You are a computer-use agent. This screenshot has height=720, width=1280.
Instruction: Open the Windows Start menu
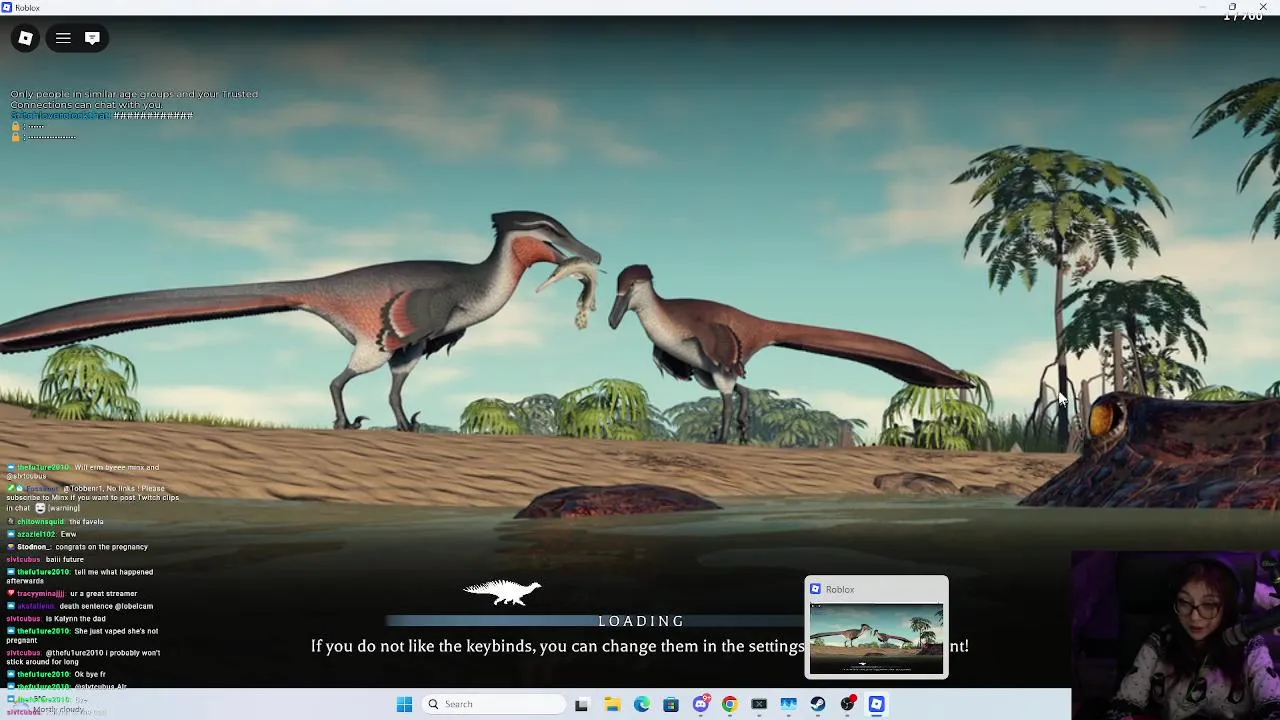click(x=404, y=704)
